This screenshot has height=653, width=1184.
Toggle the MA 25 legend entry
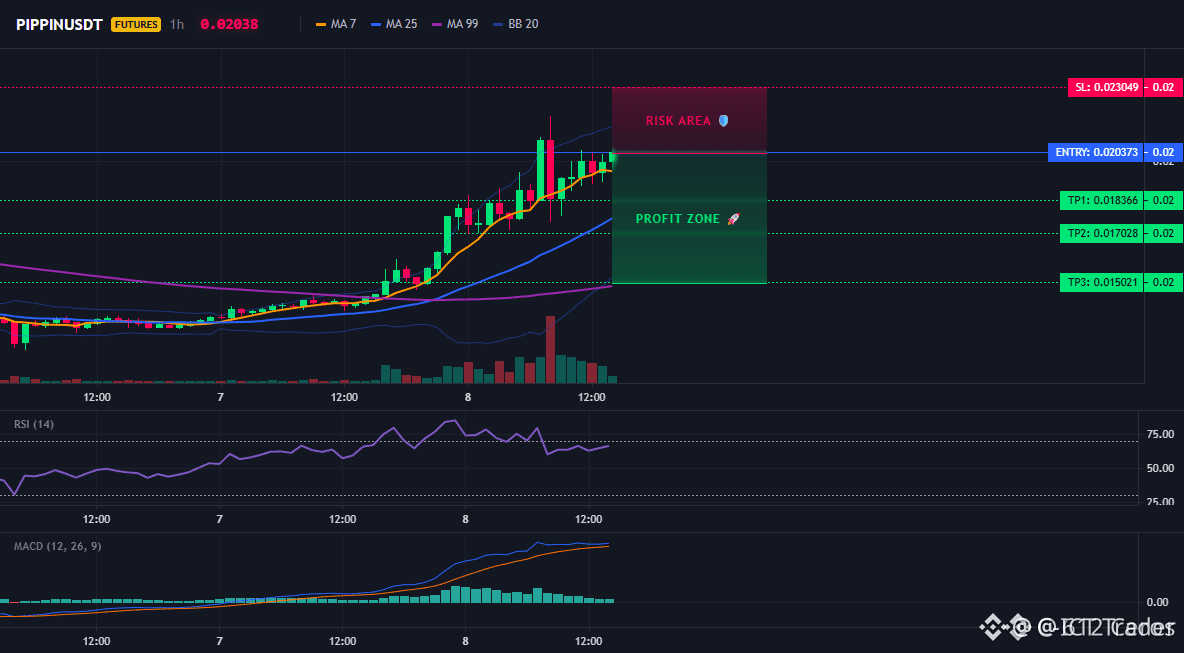click(394, 24)
